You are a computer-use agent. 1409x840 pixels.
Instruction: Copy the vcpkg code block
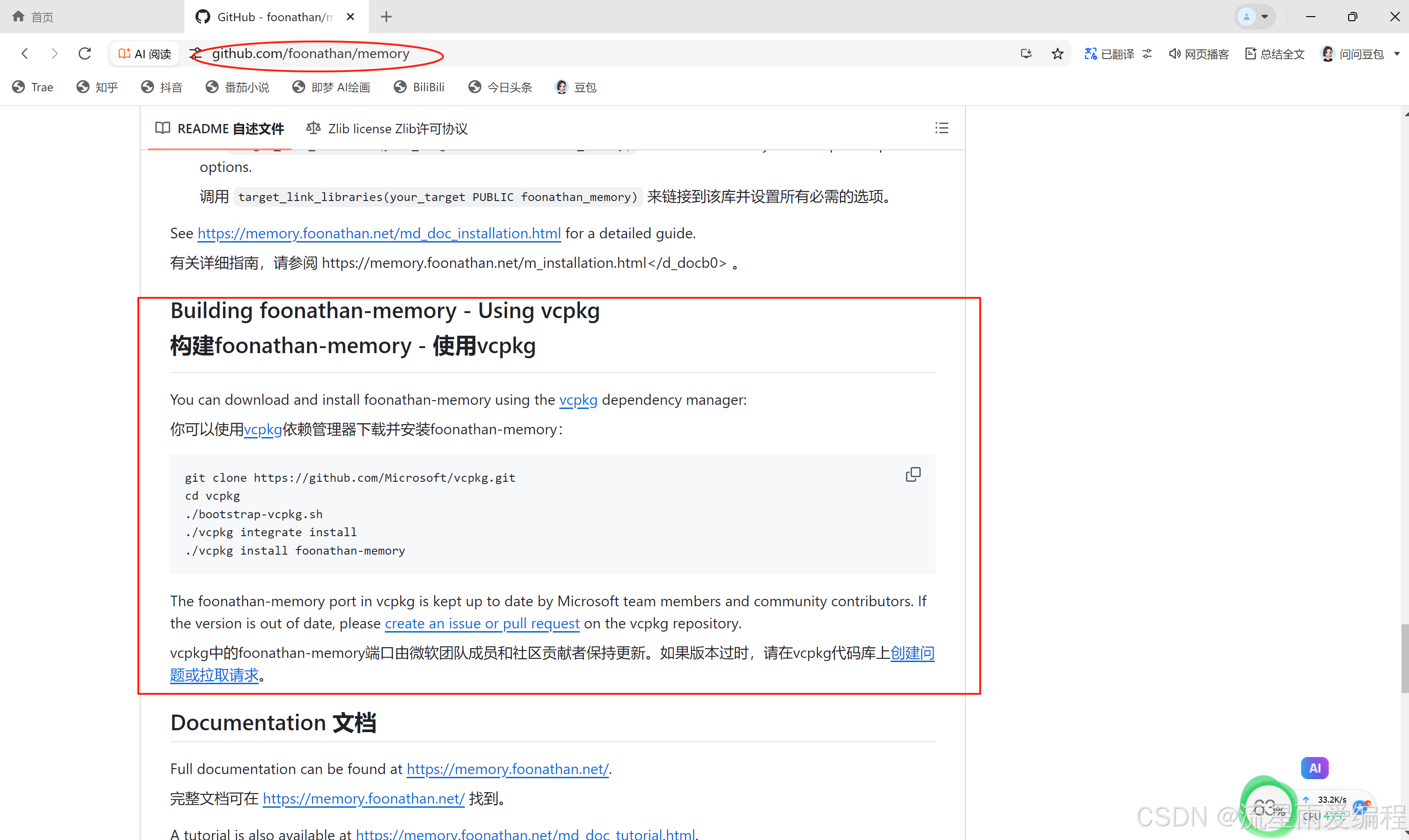pos(913,474)
